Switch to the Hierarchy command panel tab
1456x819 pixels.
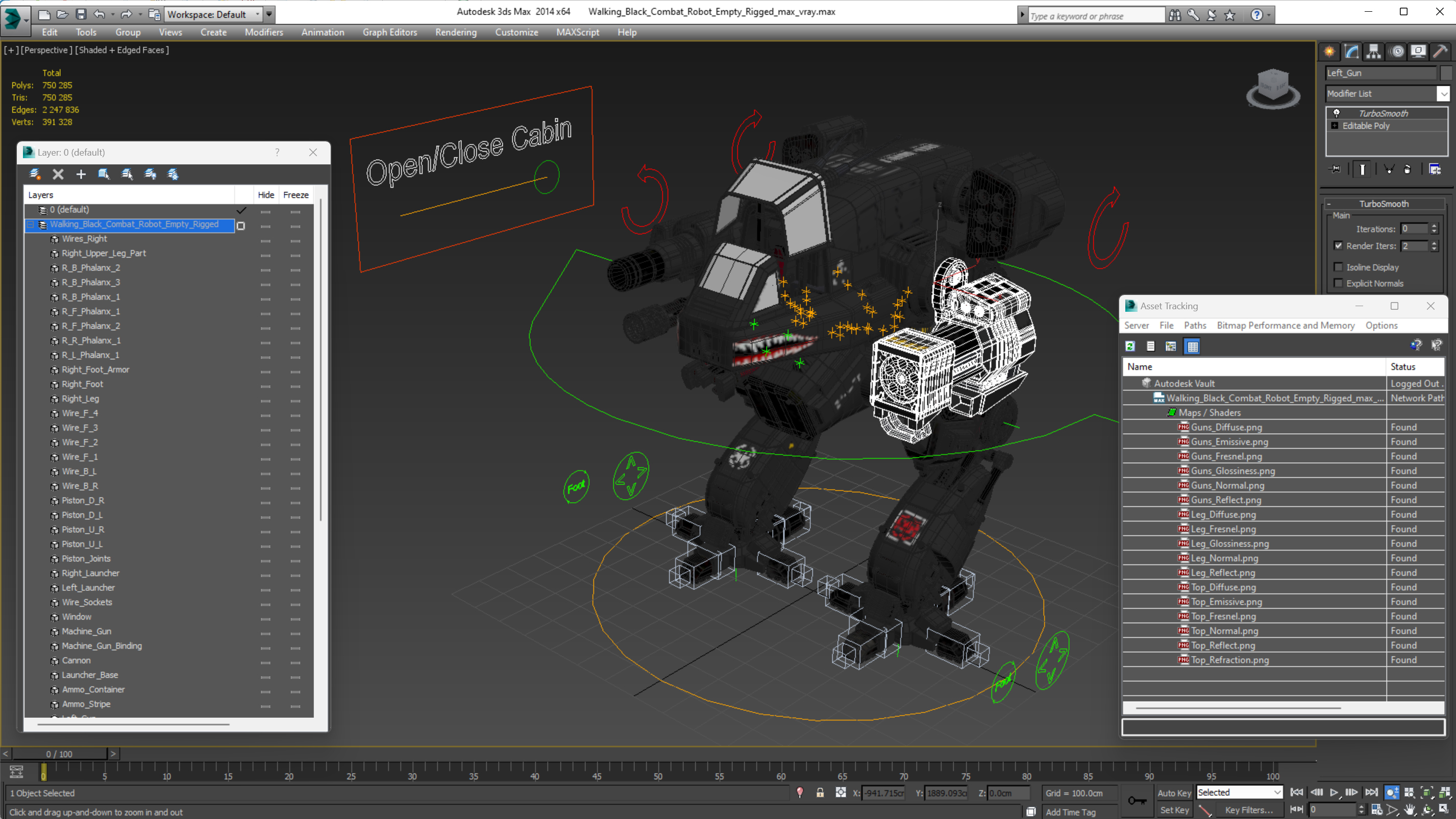coord(1373,52)
